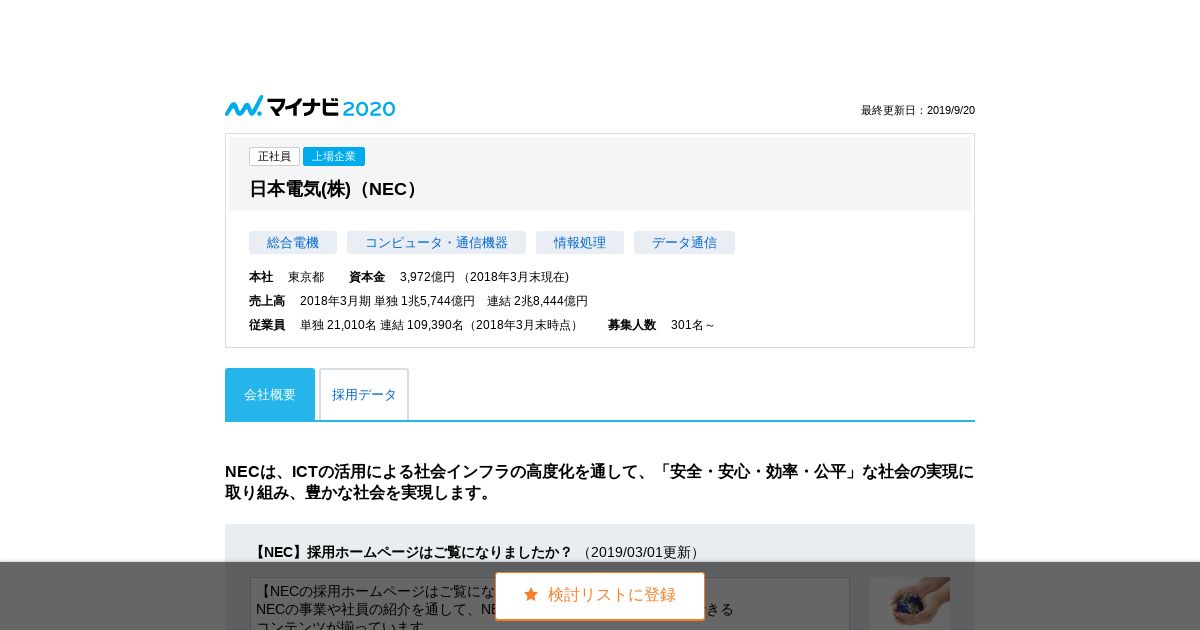Click the company name 日本電気(株)（NEC）

336,189
